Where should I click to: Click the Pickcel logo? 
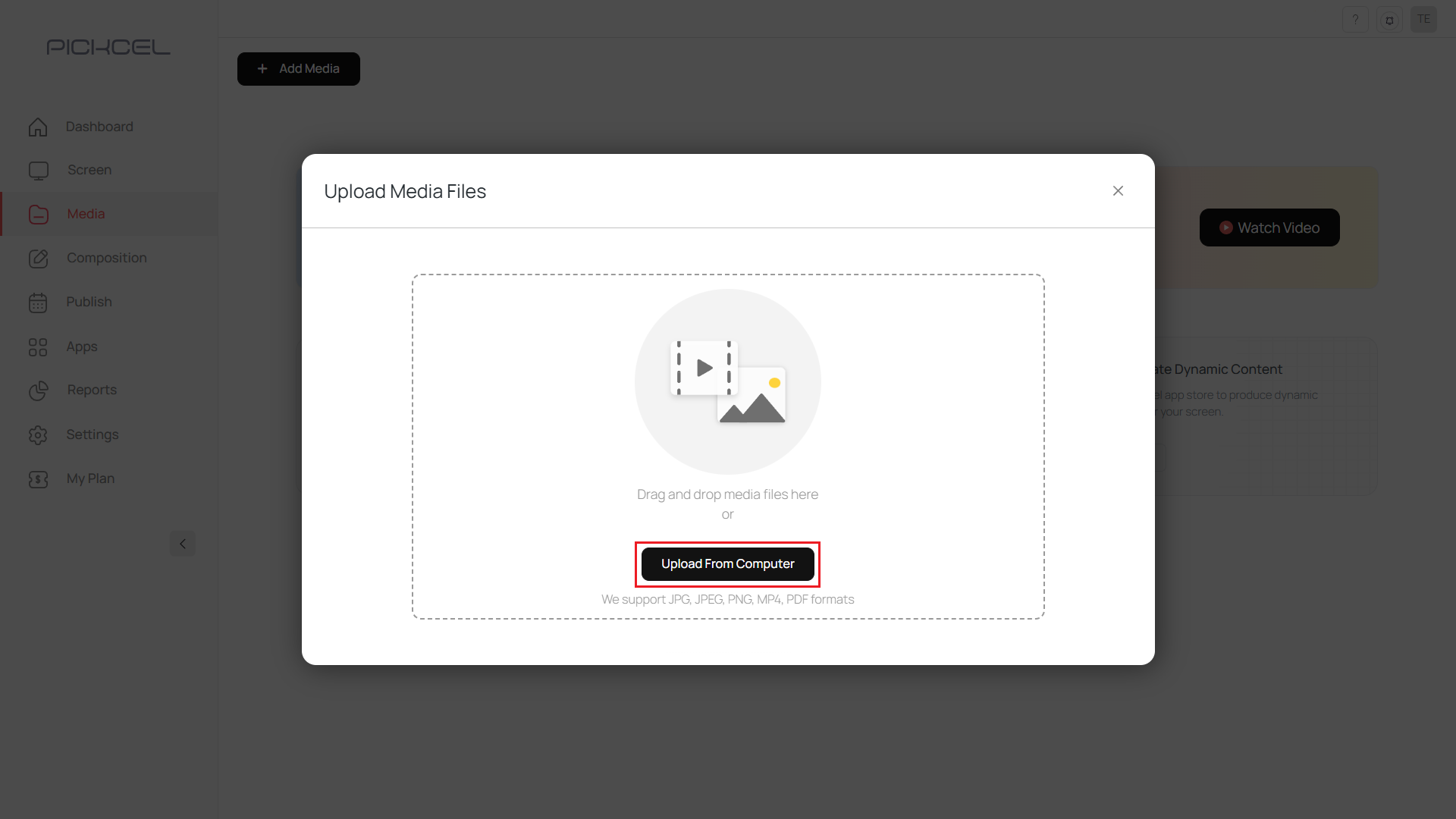(x=108, y=46)
